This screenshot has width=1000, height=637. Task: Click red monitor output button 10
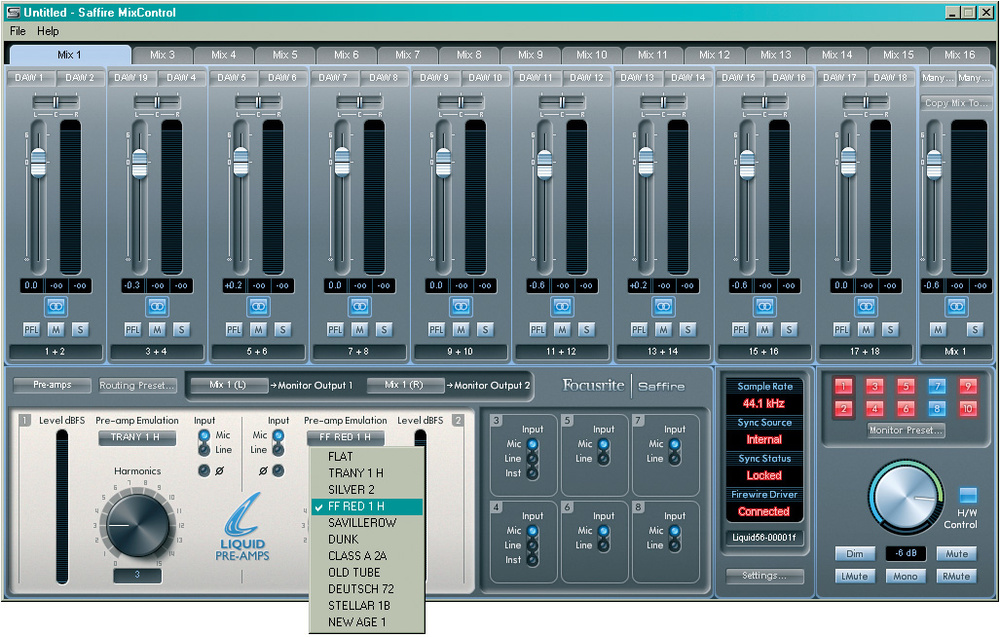click(x=968, y=408)
